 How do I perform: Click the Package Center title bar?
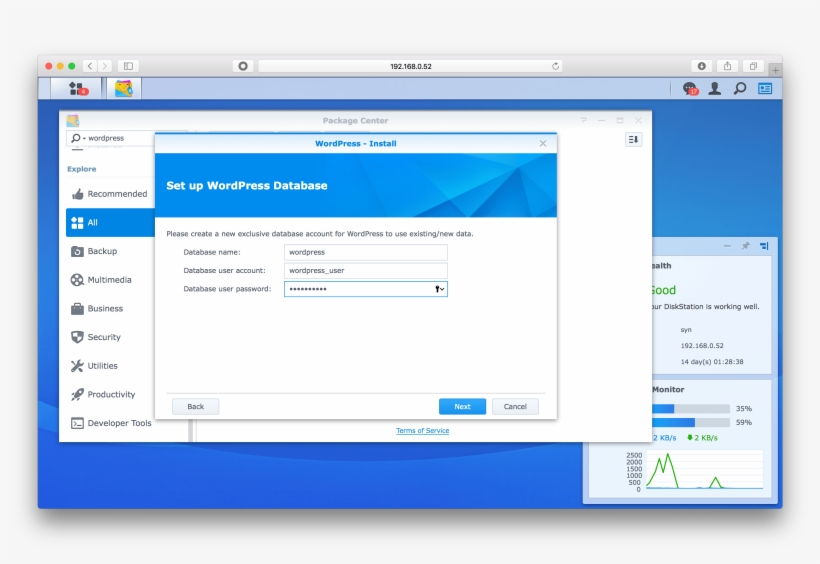(x=355, y=120)
